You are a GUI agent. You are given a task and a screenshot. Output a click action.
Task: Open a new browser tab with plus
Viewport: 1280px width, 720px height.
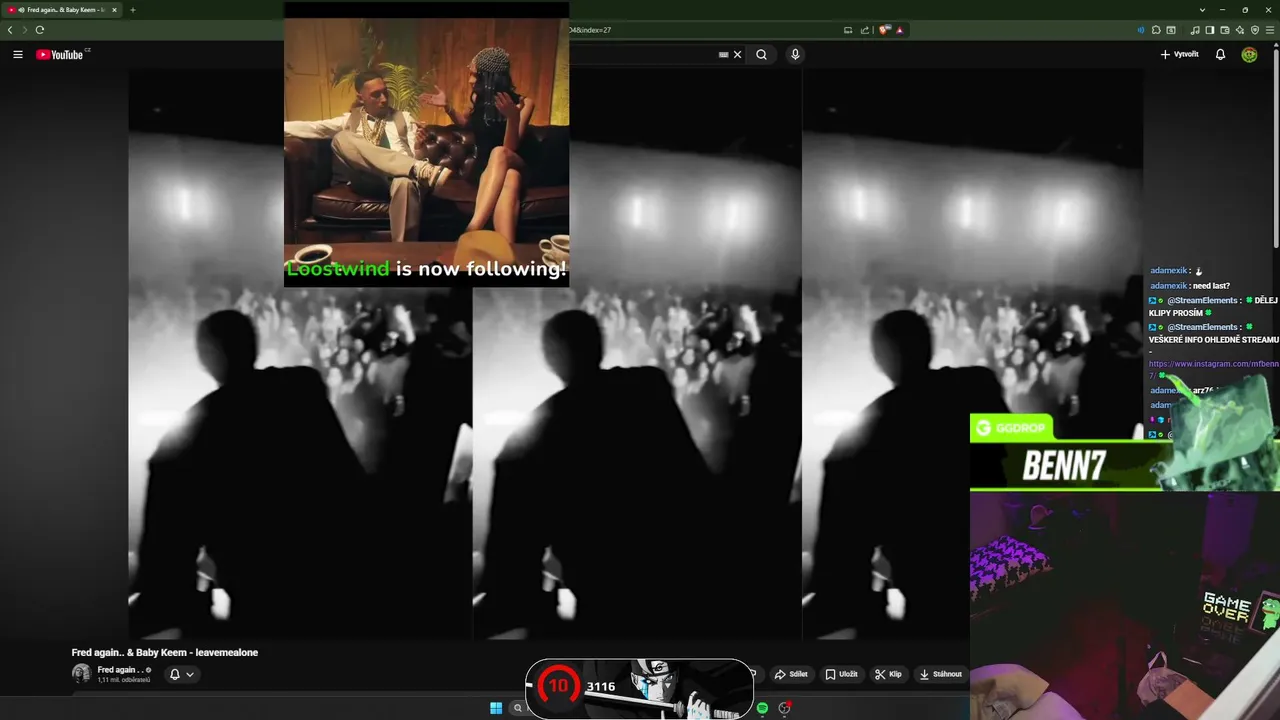[132, 10]
